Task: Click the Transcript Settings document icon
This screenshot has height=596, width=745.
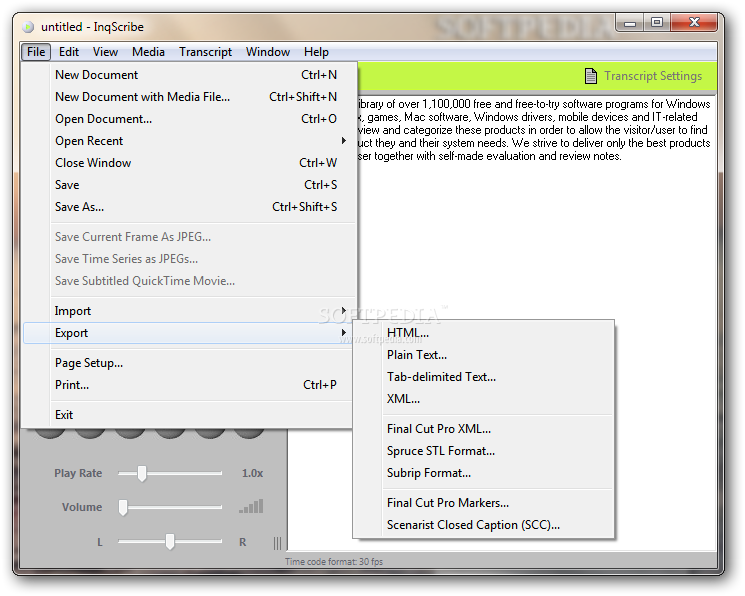Action: (x=591, y=76)
